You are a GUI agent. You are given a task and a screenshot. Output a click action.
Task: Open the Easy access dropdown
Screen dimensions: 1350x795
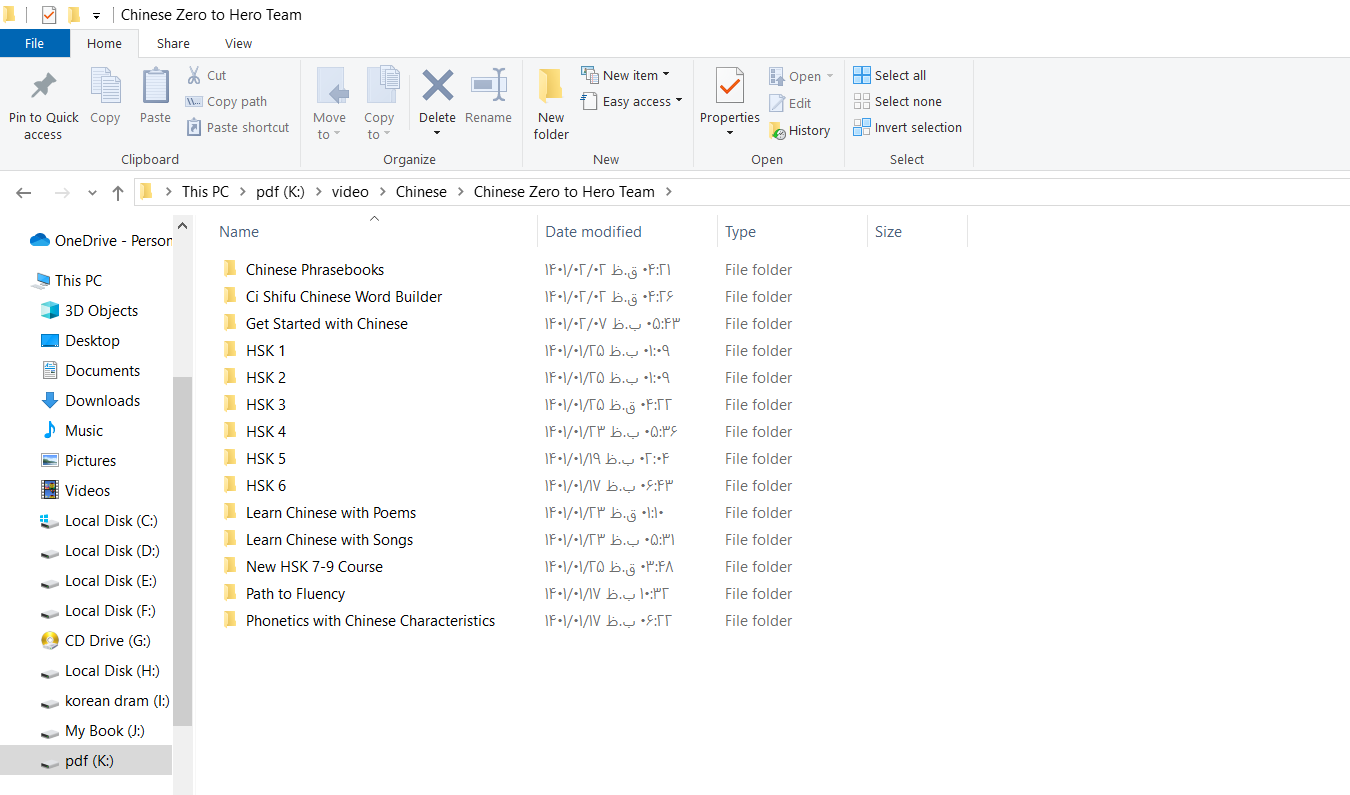631,101
